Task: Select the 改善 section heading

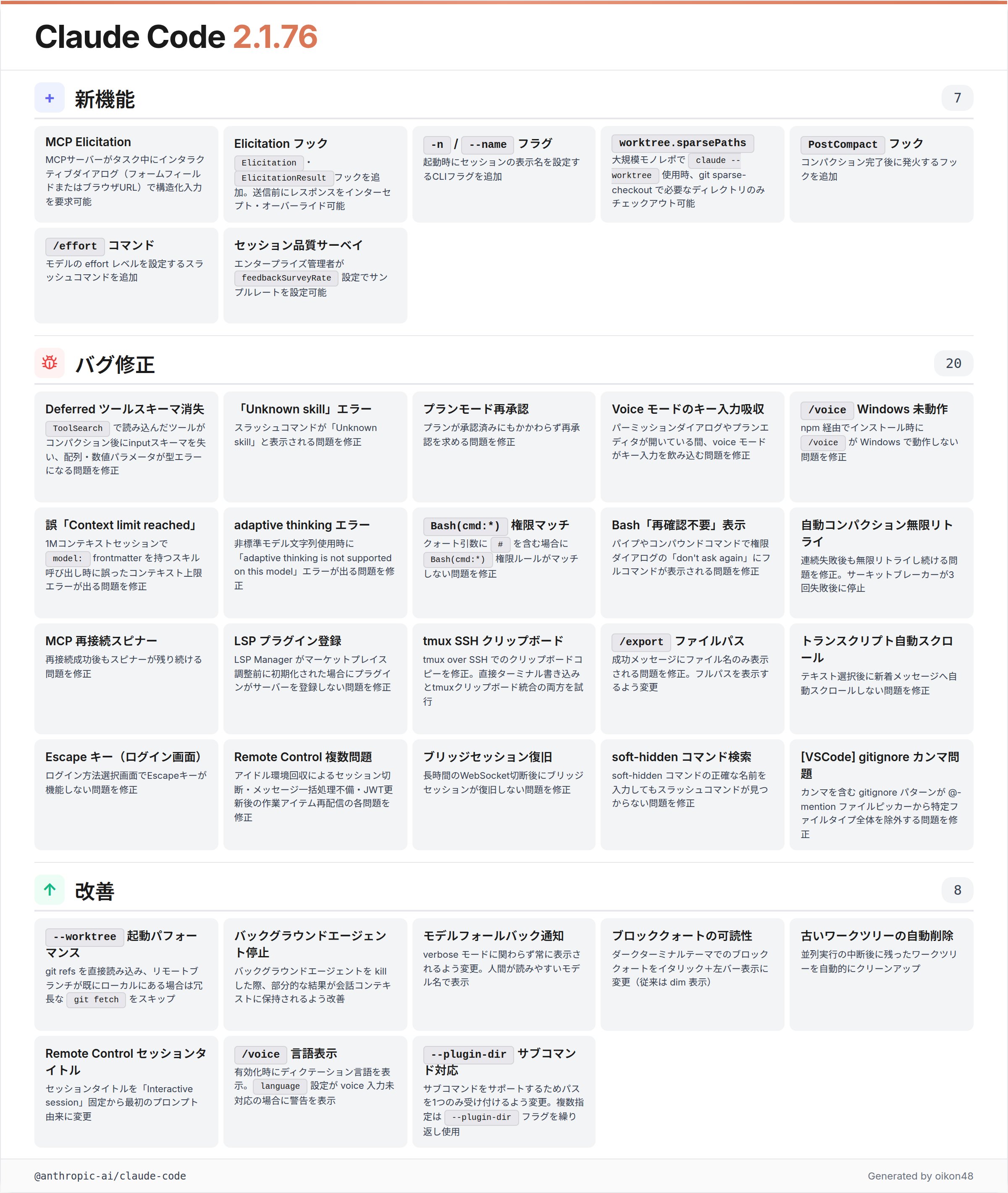Action: pyautogui.click(x=95, y=891)
